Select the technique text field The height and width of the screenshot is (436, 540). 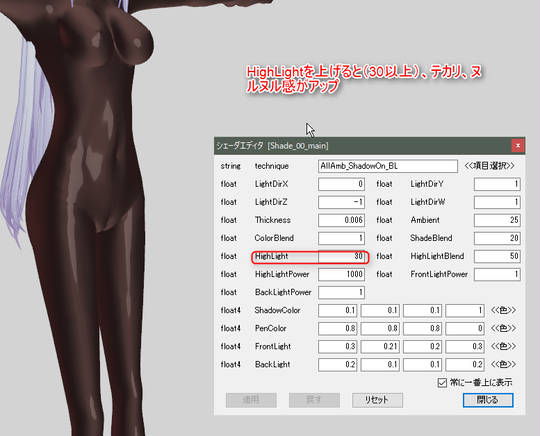coord(388,166)
